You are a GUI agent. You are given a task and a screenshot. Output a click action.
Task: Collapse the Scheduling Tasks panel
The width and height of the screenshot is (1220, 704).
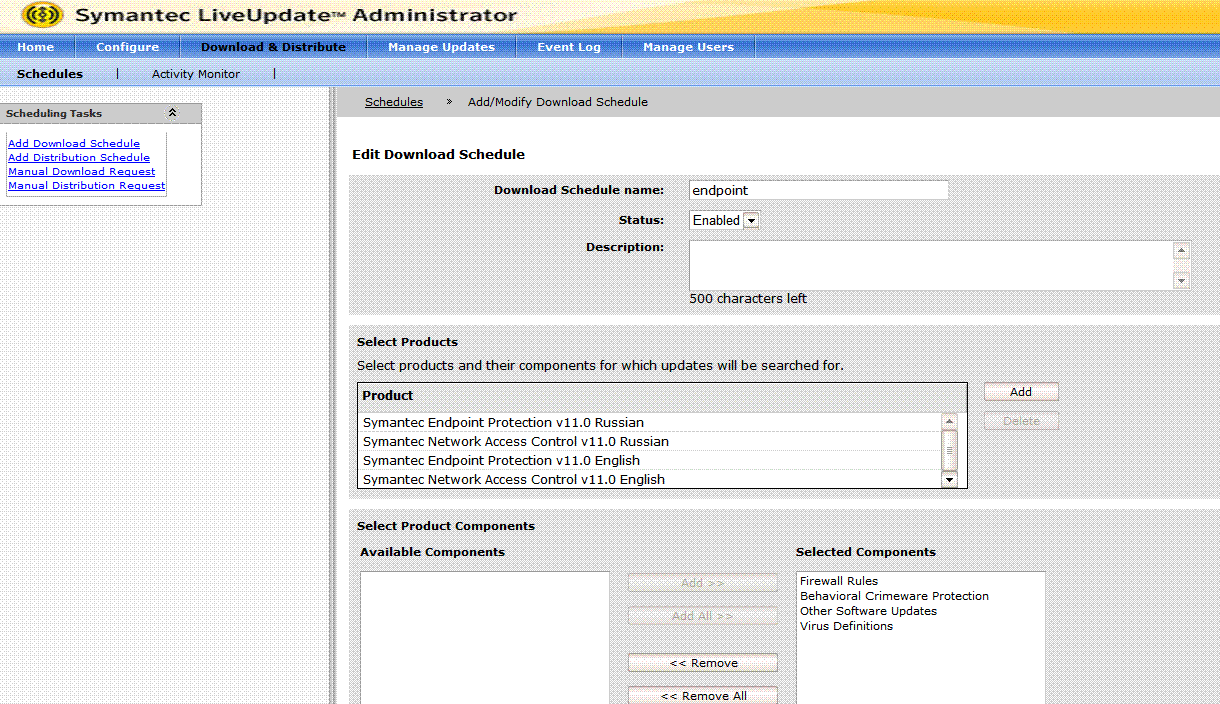tap(172, 113)
